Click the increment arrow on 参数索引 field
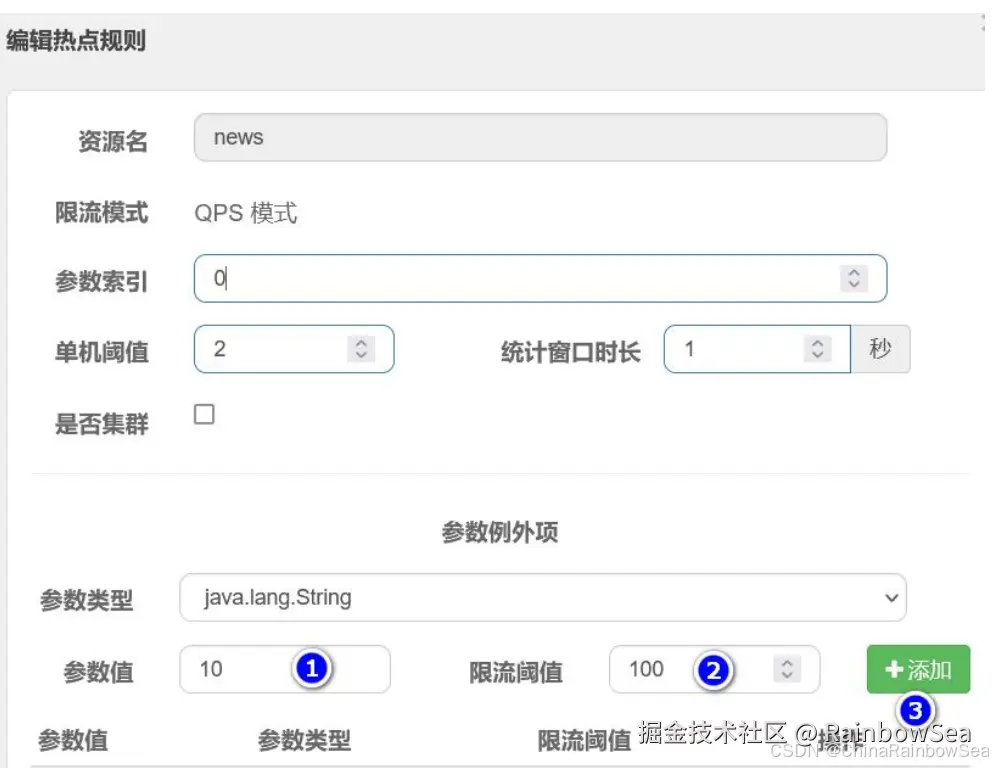The image size is (993, 768). [855, 273]
